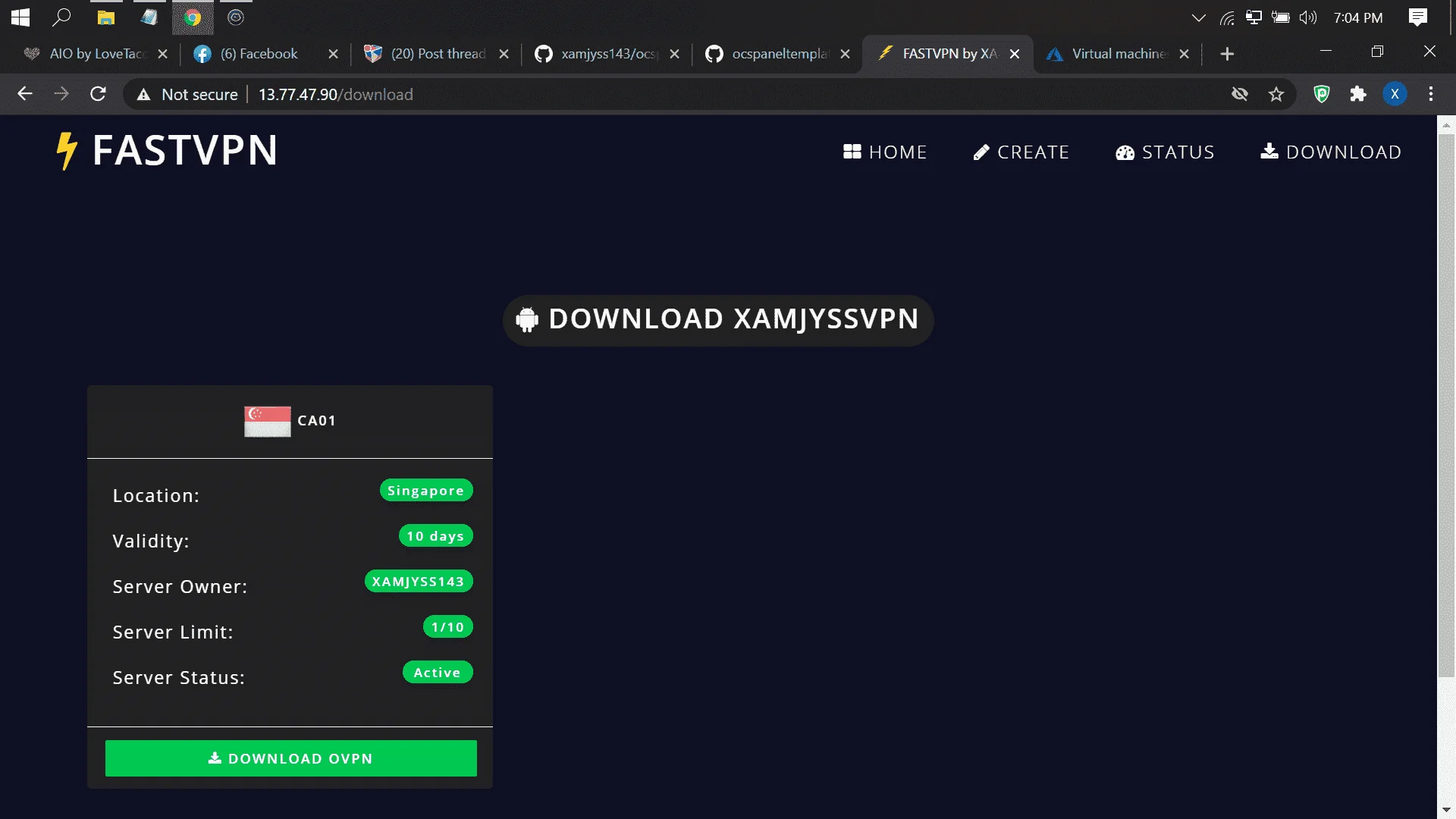The height and width of the screenshot is (819, 1456).
Task: Open Windows search from taskbar
Action: click(61, 17)
